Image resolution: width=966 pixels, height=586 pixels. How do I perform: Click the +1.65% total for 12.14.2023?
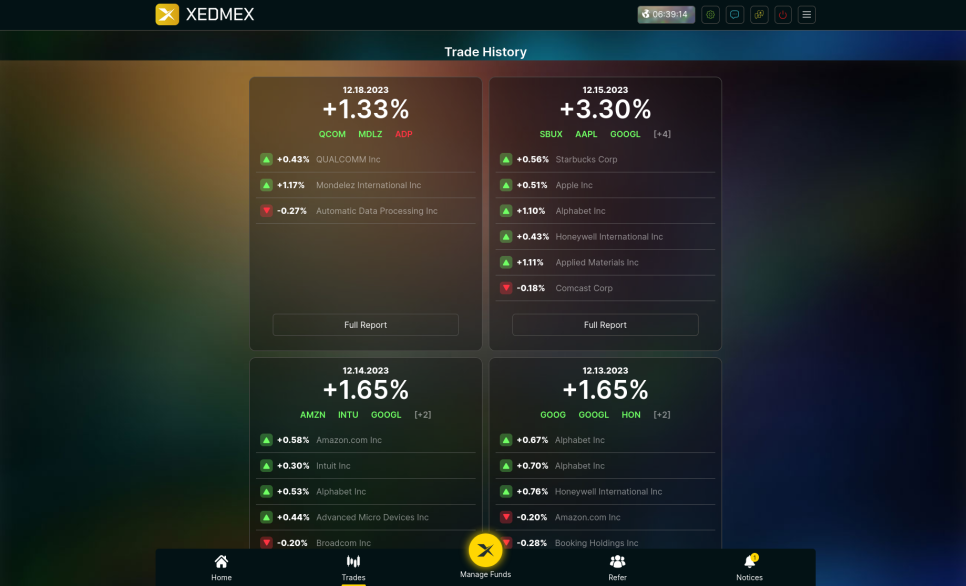[365, 390]
